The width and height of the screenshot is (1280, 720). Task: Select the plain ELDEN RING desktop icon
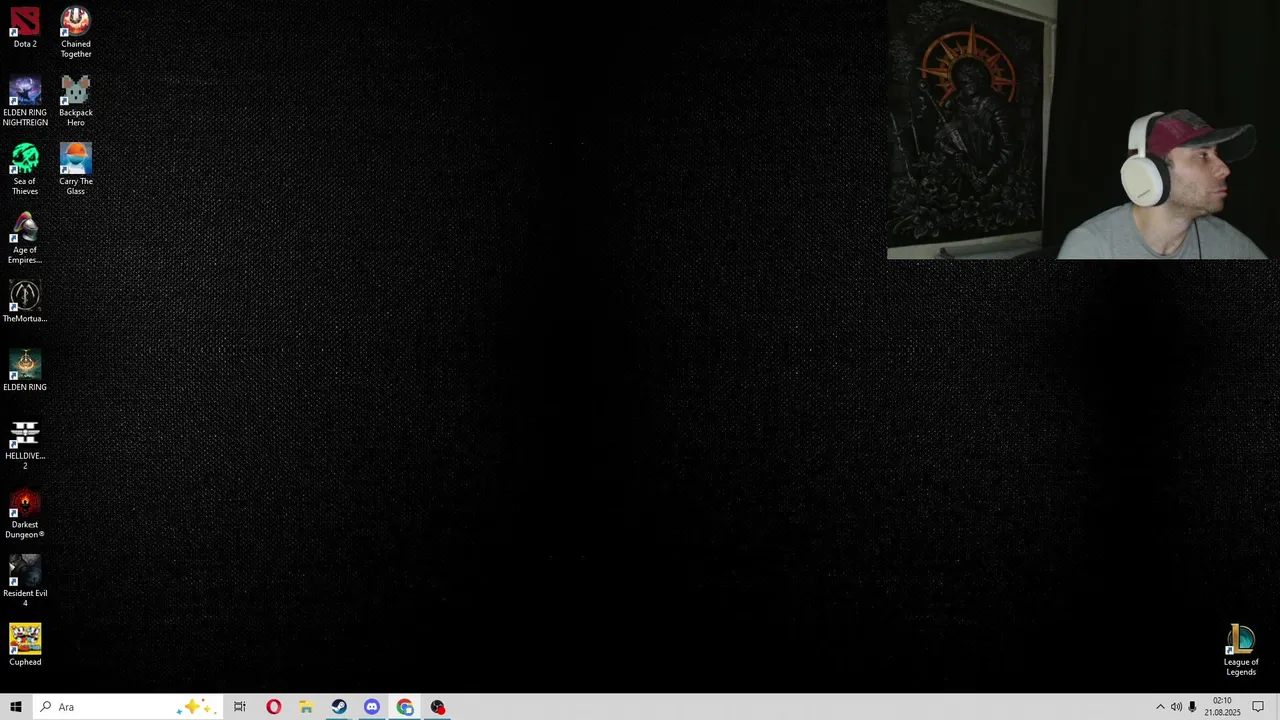25,371
